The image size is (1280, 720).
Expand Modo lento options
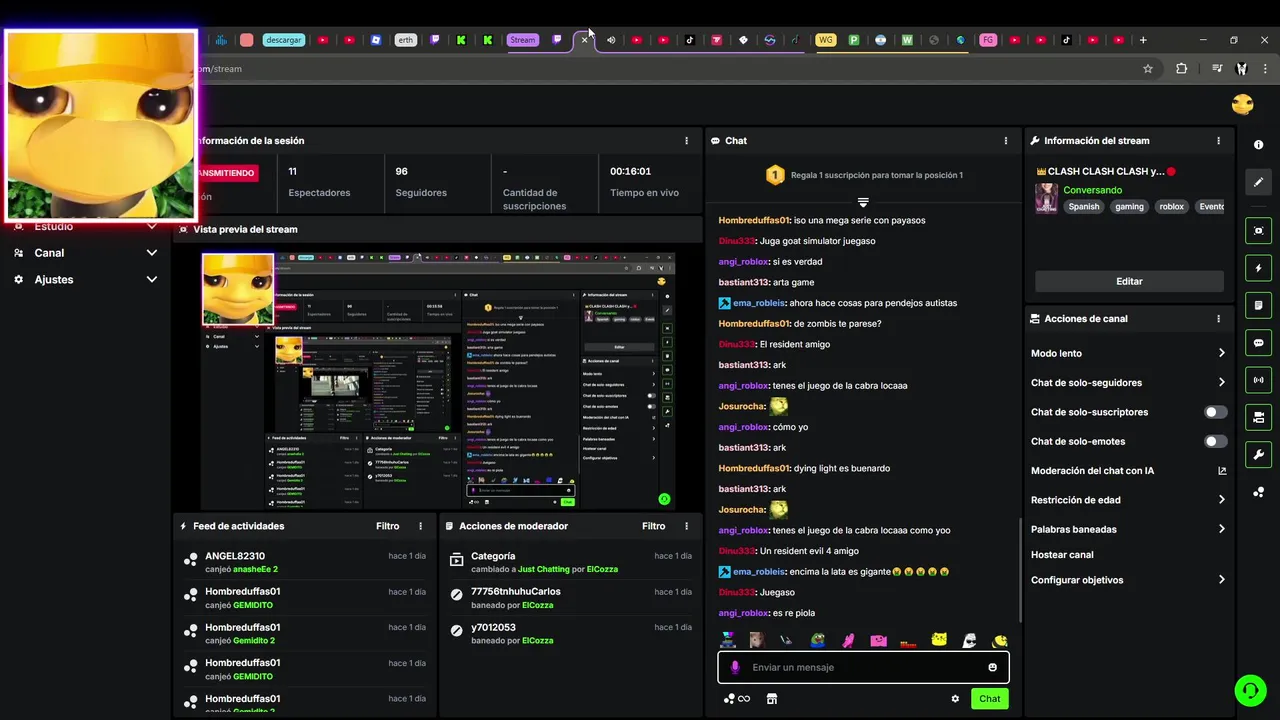[x=1222, y=353]
